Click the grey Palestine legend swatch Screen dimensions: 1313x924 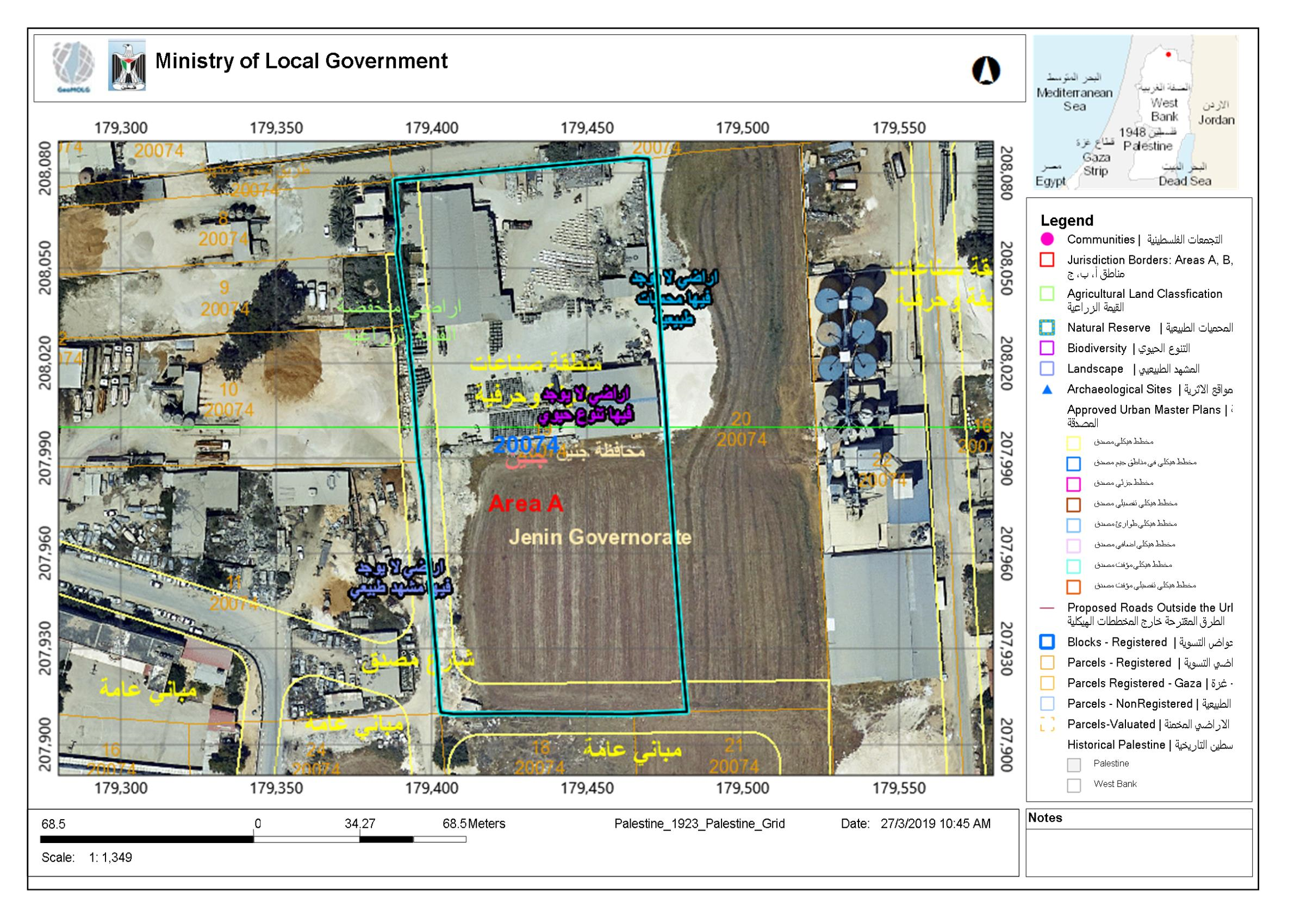click(x=1073, y=765)
